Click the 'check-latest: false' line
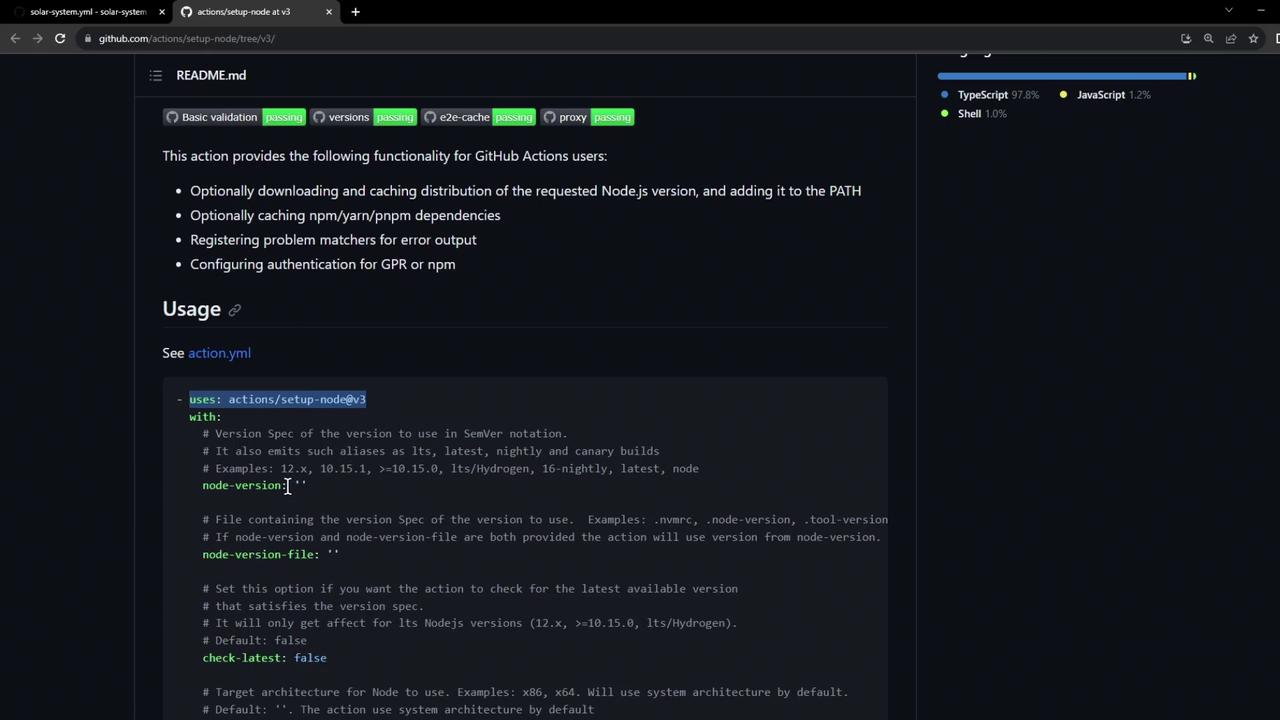This screenshot has height=720, width=1280. click(x=264, y=658)
